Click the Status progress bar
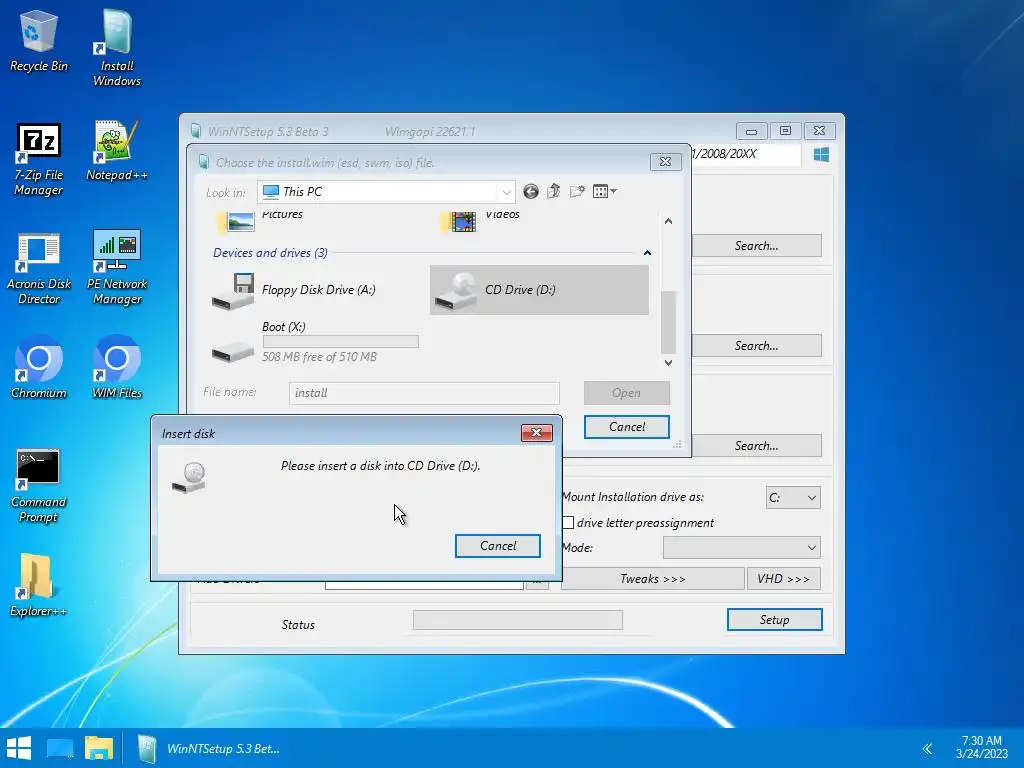The height and width of the screenshot is (768, 1024). pyautogui.click(x=518, y=620)
